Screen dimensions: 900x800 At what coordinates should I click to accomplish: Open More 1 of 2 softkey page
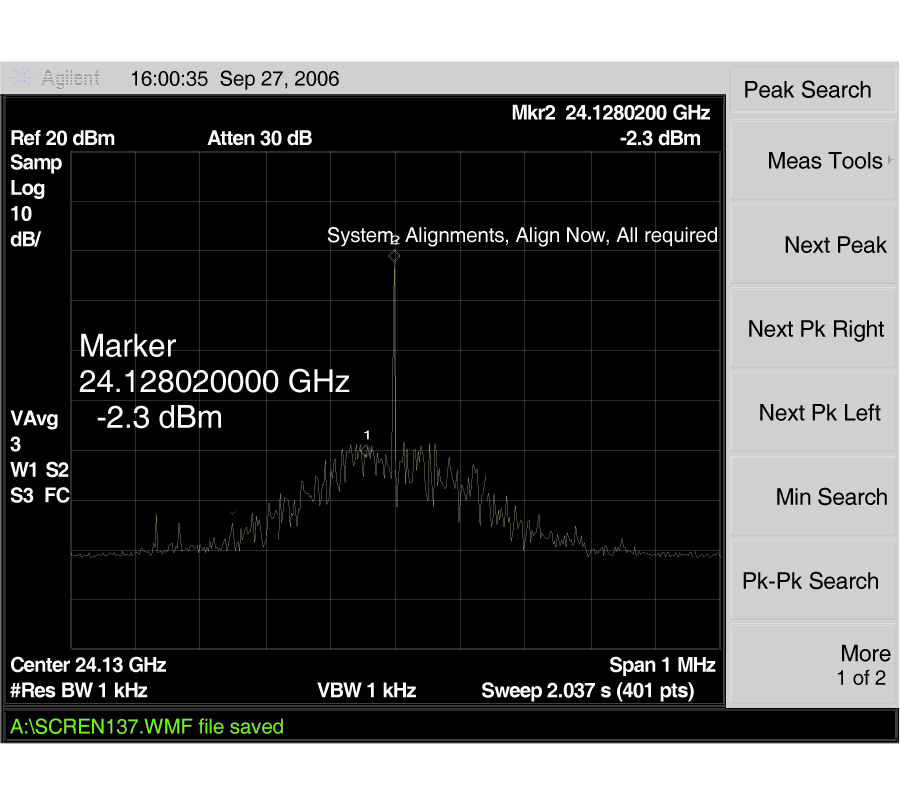[861, 665]
